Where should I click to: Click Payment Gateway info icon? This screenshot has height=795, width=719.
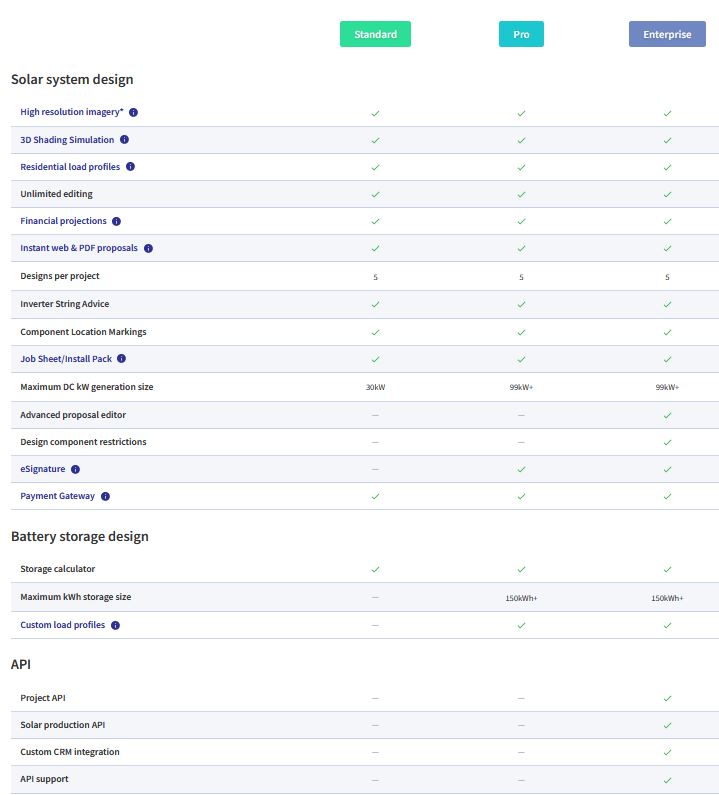coord(105,496)
